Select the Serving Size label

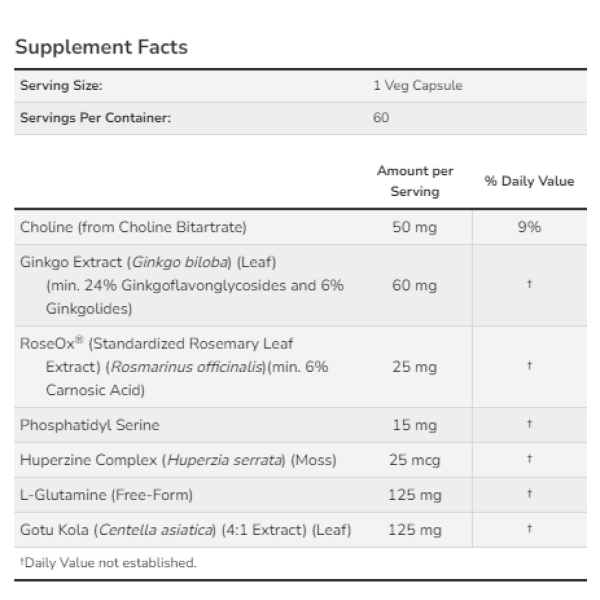pyautogui.click(x=61, y=85)
